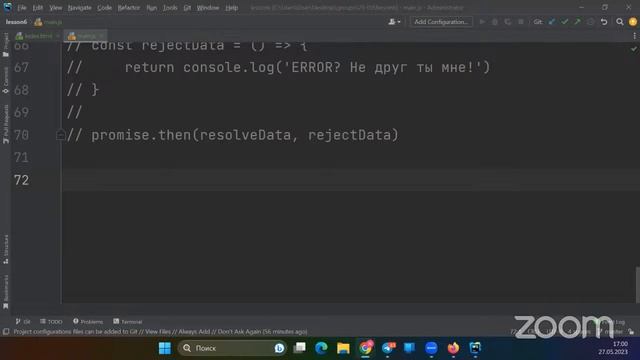
Task: Open the Project tool window sidebar button
Action: [6, 45]
